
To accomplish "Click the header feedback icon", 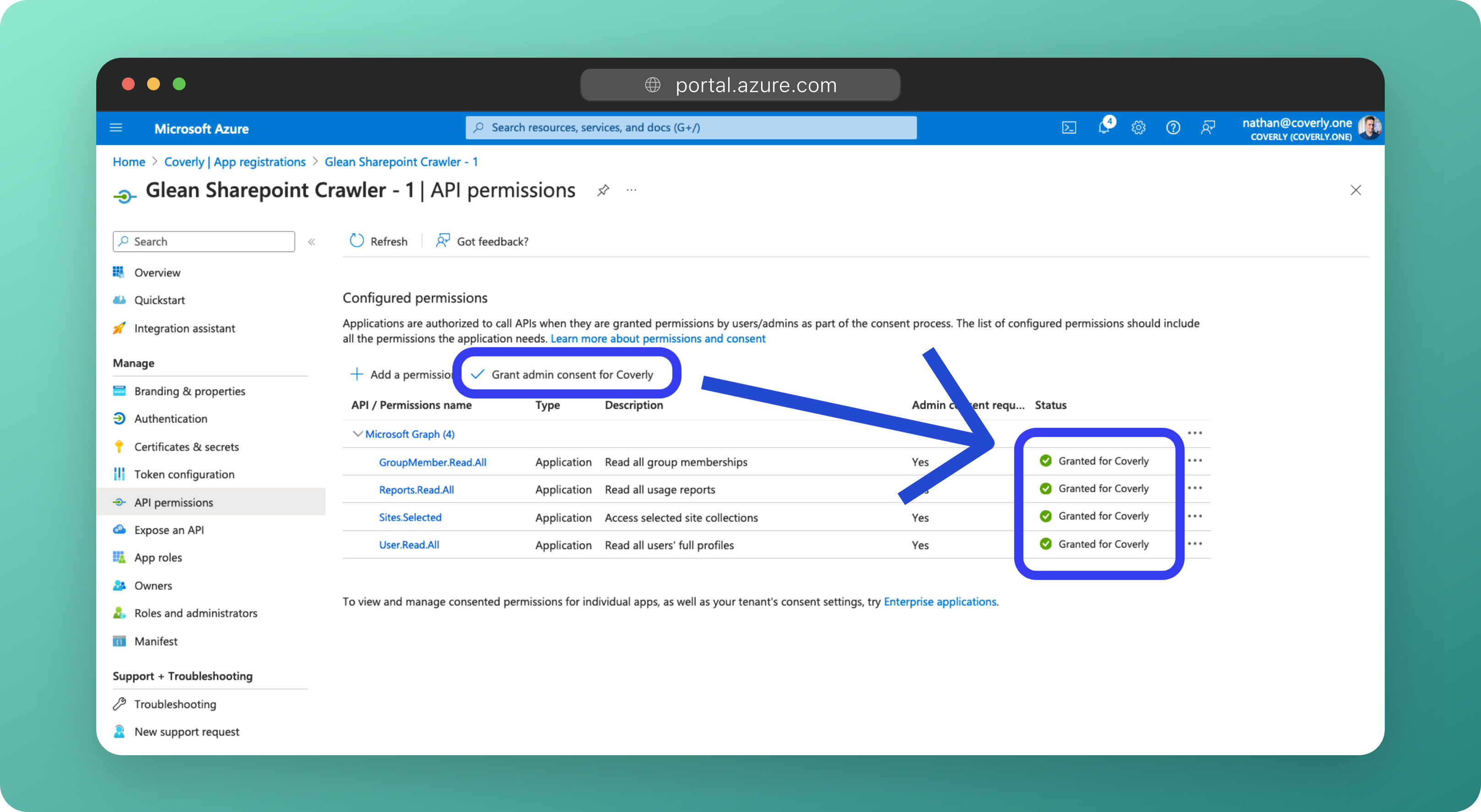I will pos(1208,128).
